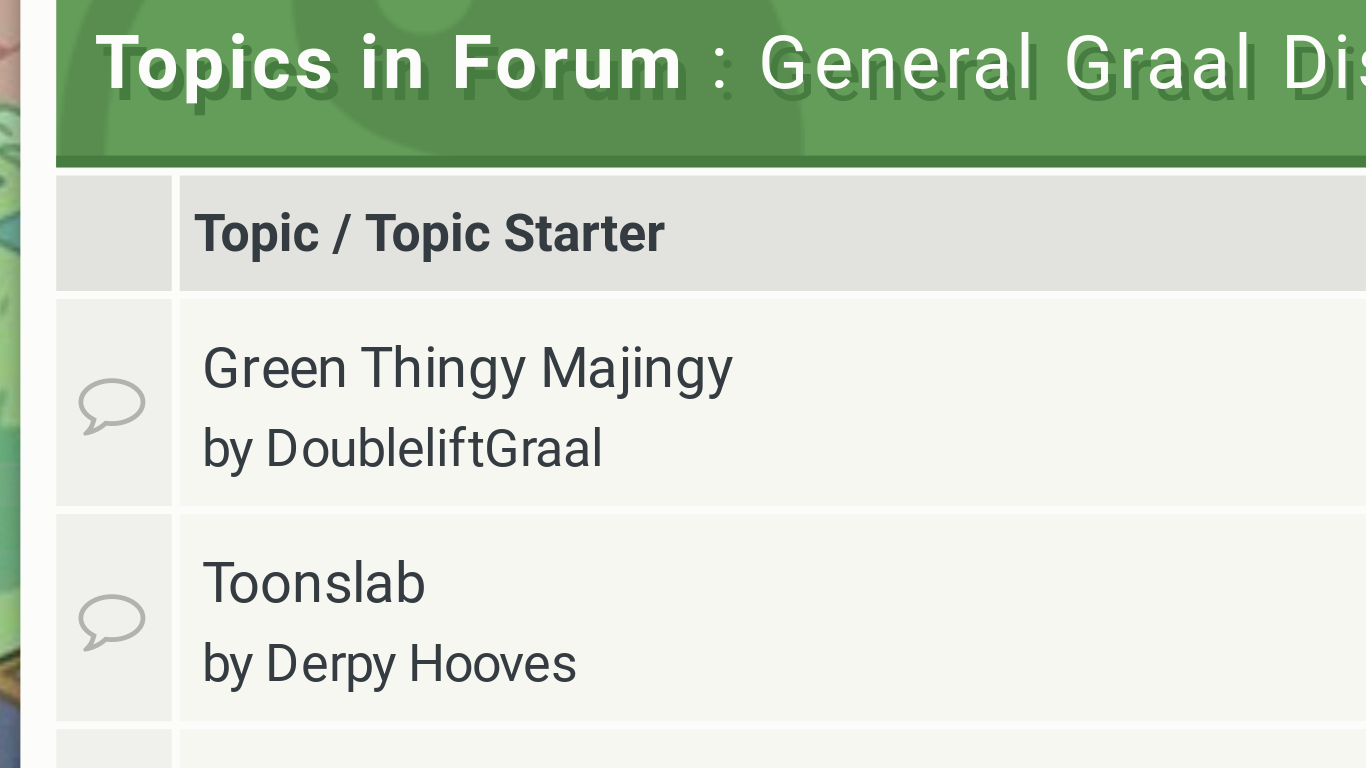Click the "Topic / Topic Starter" column header

[x=429, y=234]
